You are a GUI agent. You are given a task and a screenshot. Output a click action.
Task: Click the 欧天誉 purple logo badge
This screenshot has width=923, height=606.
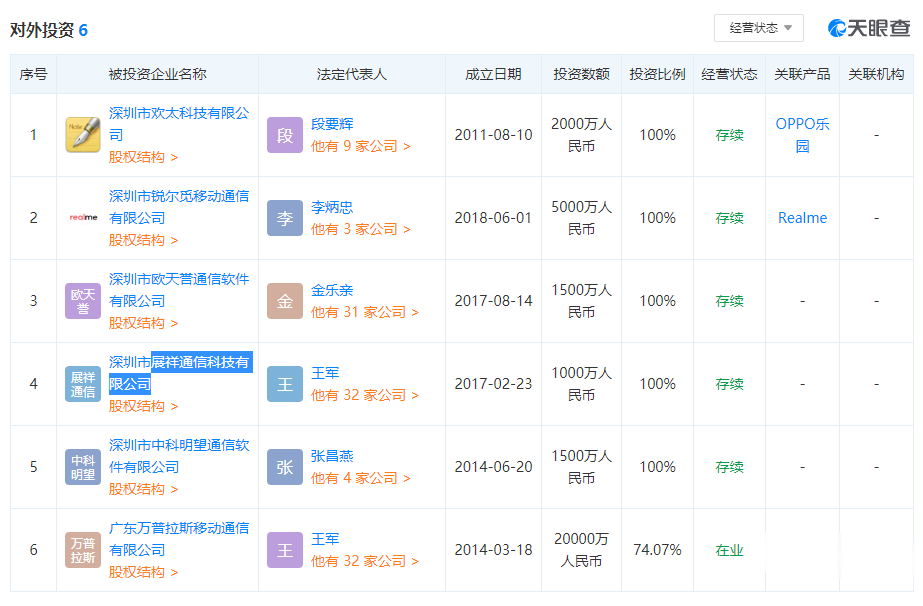[83, 301]
